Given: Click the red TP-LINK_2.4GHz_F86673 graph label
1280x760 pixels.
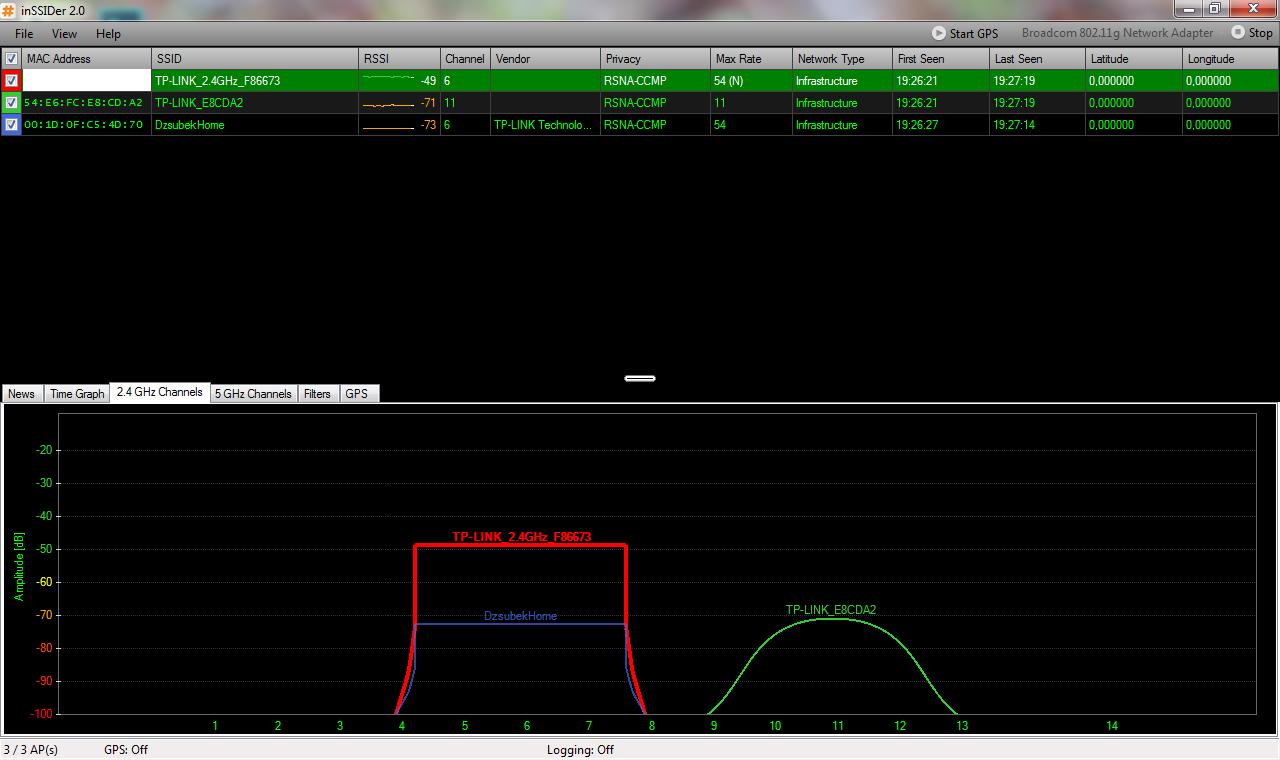Looking at the screenshot, I should [521, 537].
